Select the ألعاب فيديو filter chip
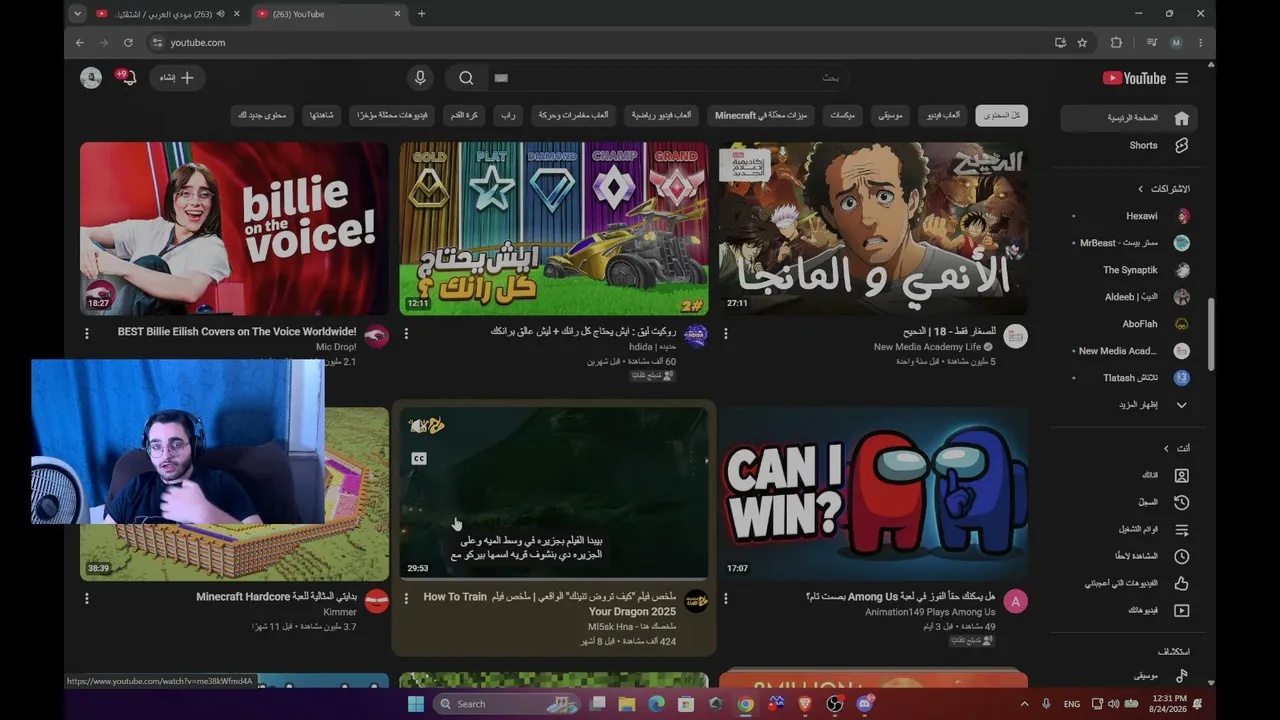The height and width of the screenshot is (720, 1280). coord(941,116)
